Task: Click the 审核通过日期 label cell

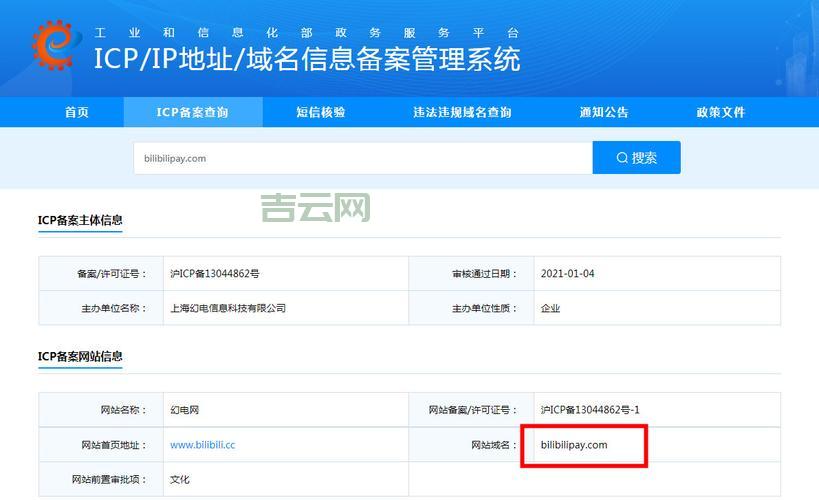Action: [472, 274]
